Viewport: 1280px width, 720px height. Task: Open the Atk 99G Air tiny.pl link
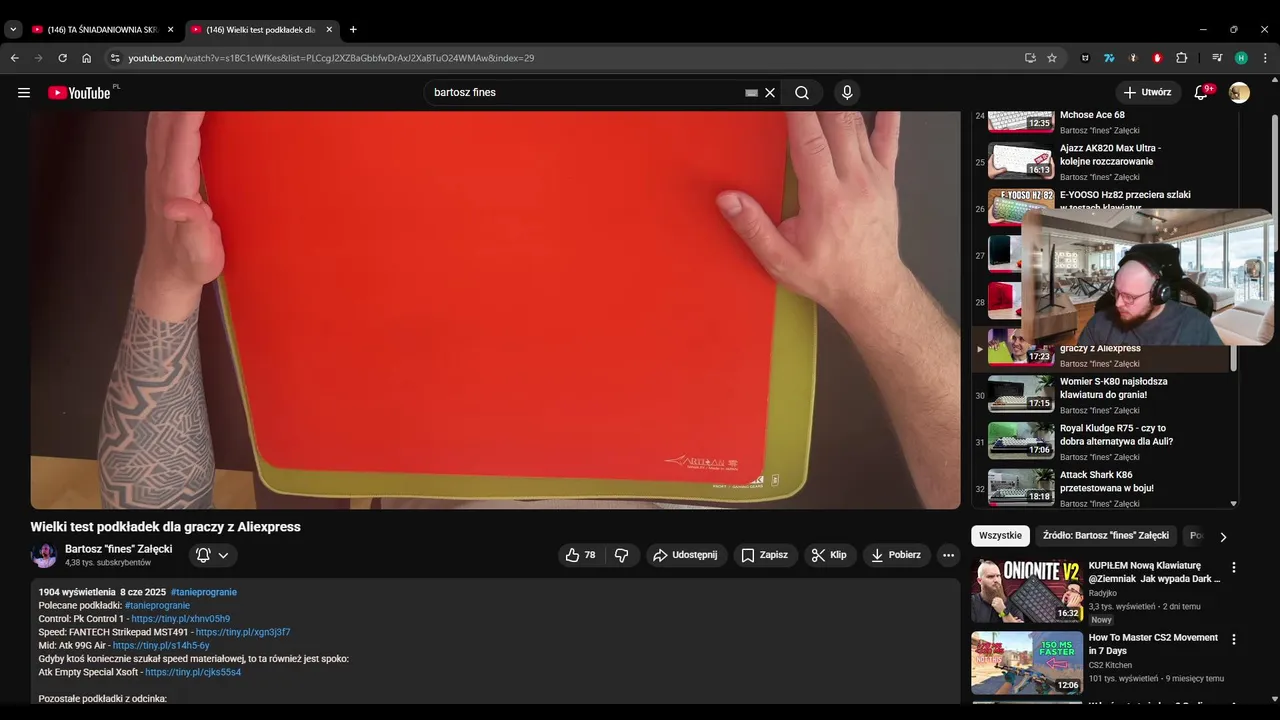(161, 646)
